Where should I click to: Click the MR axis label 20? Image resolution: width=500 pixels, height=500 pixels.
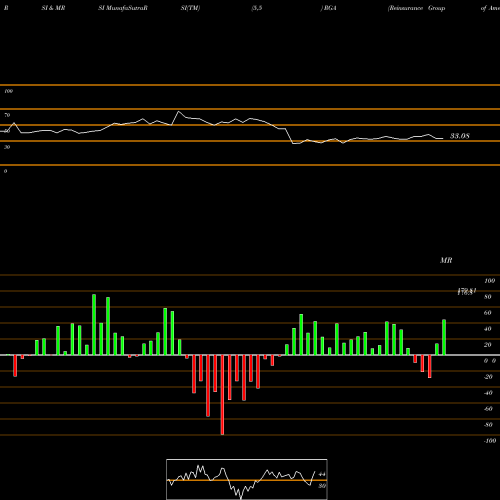488,345
